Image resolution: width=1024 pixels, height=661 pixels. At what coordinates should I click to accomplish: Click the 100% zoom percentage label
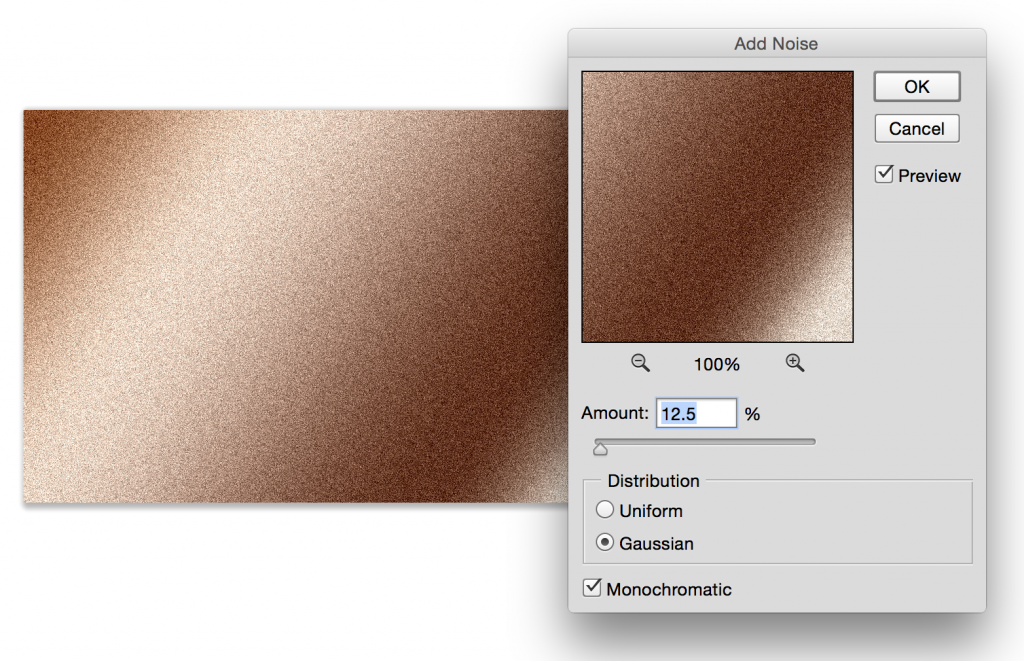(x=716, y=364)
